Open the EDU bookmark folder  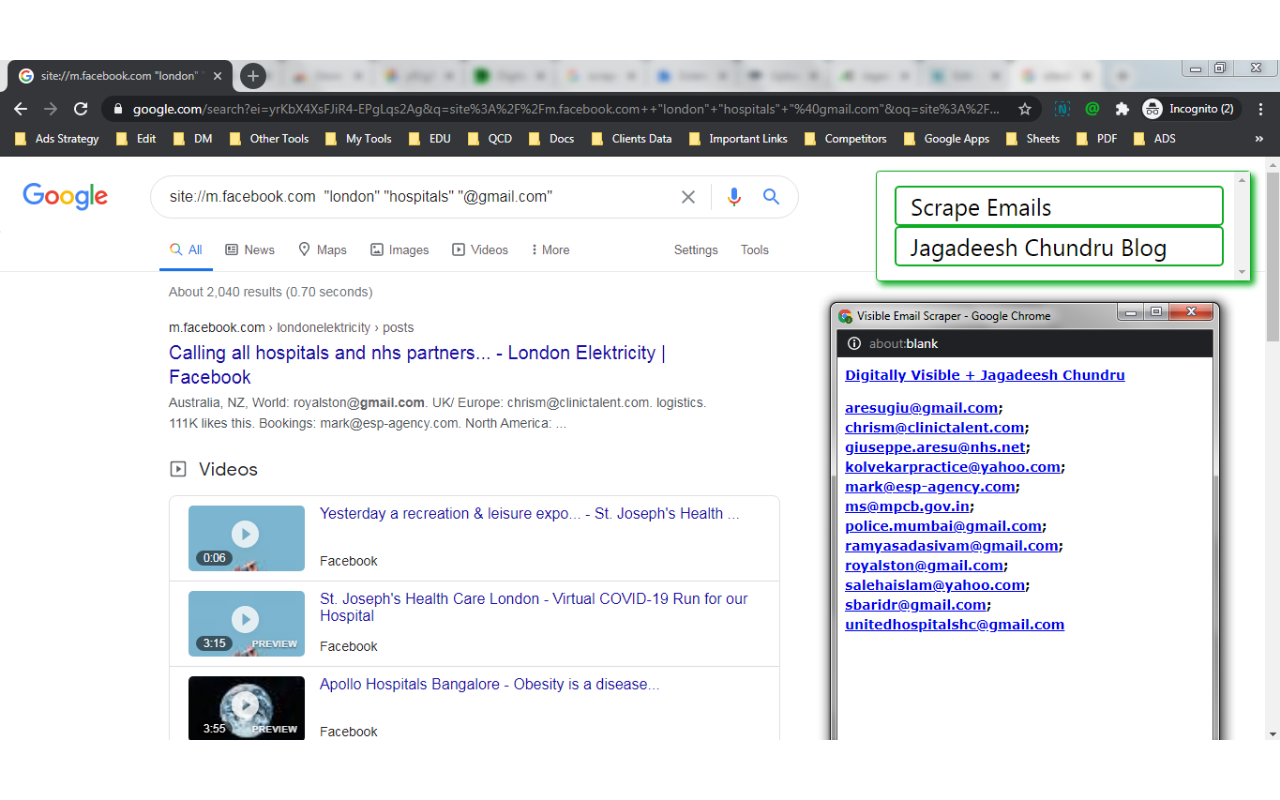429,139
